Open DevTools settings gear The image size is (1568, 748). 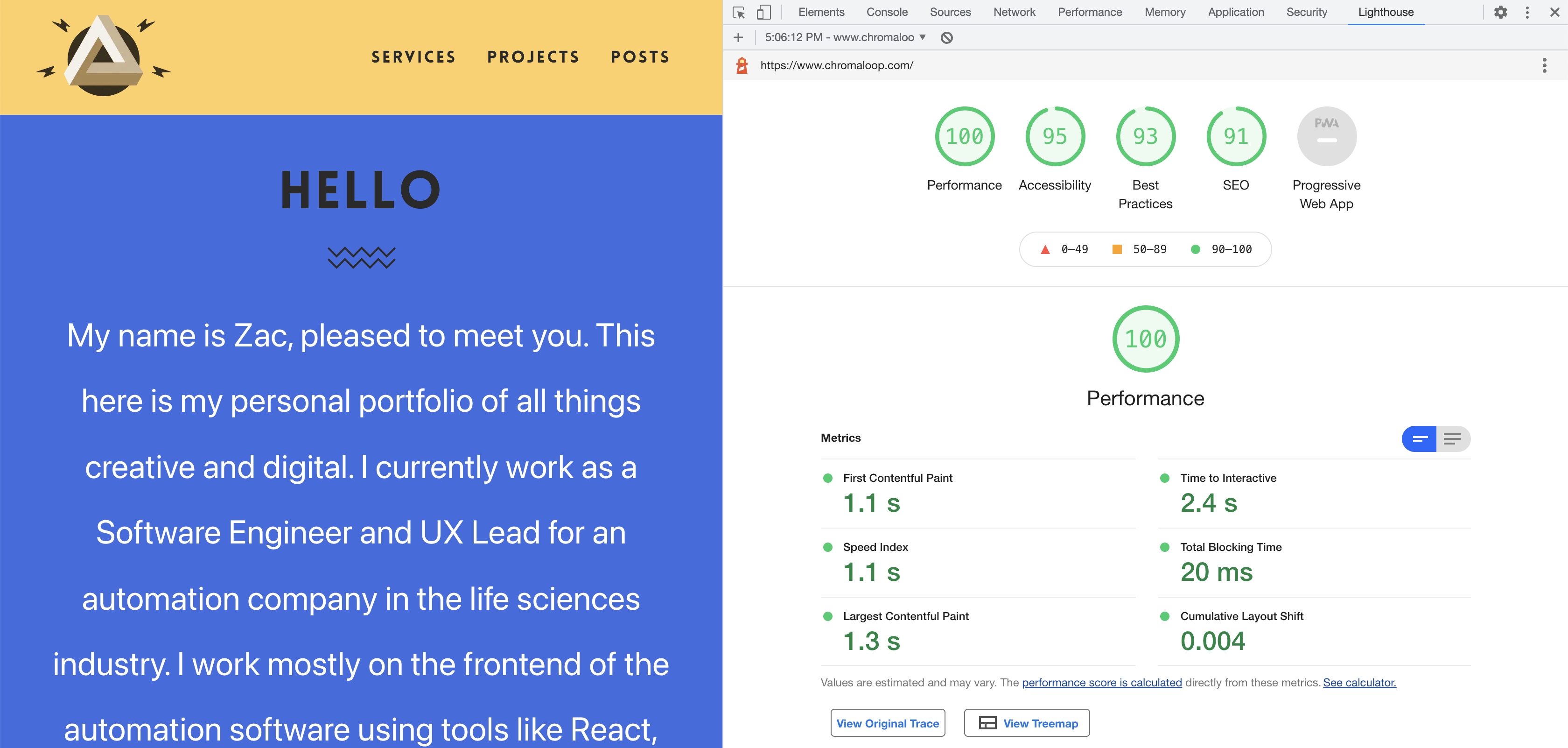click(1500, 12)
